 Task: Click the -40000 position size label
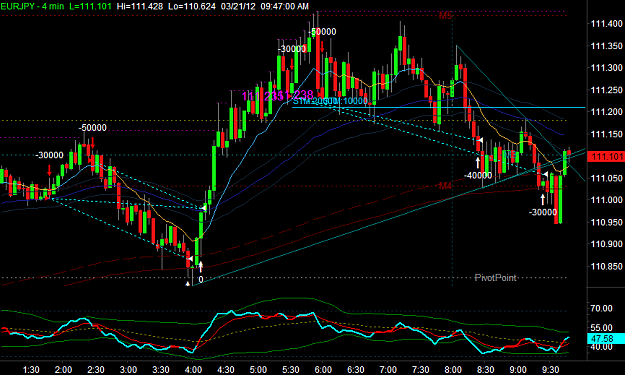(x=478, y=175)
